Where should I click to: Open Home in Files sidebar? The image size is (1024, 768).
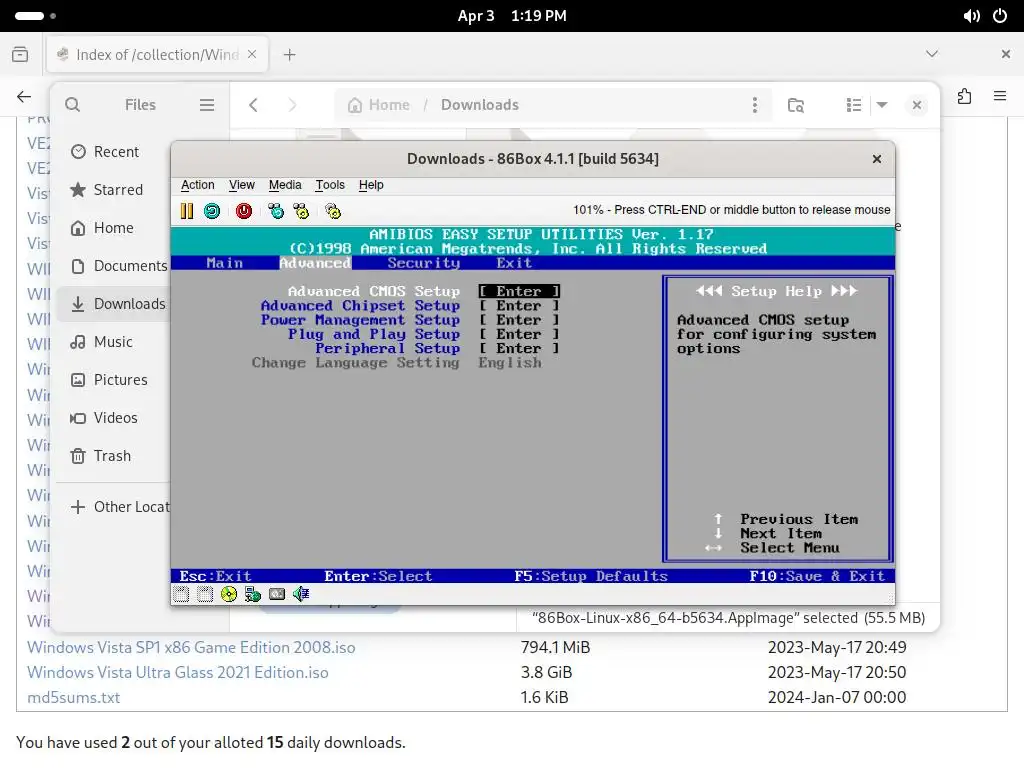click(112, 228)
